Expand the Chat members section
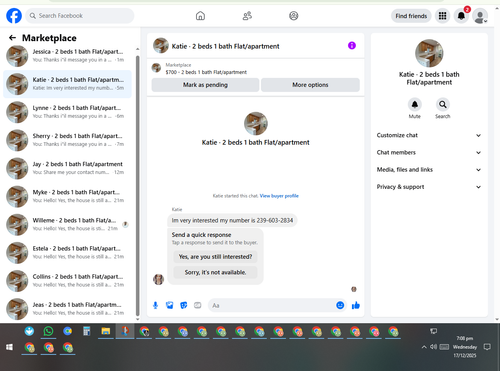The width and height of the screenshot is (500, 371). point(429,152)
